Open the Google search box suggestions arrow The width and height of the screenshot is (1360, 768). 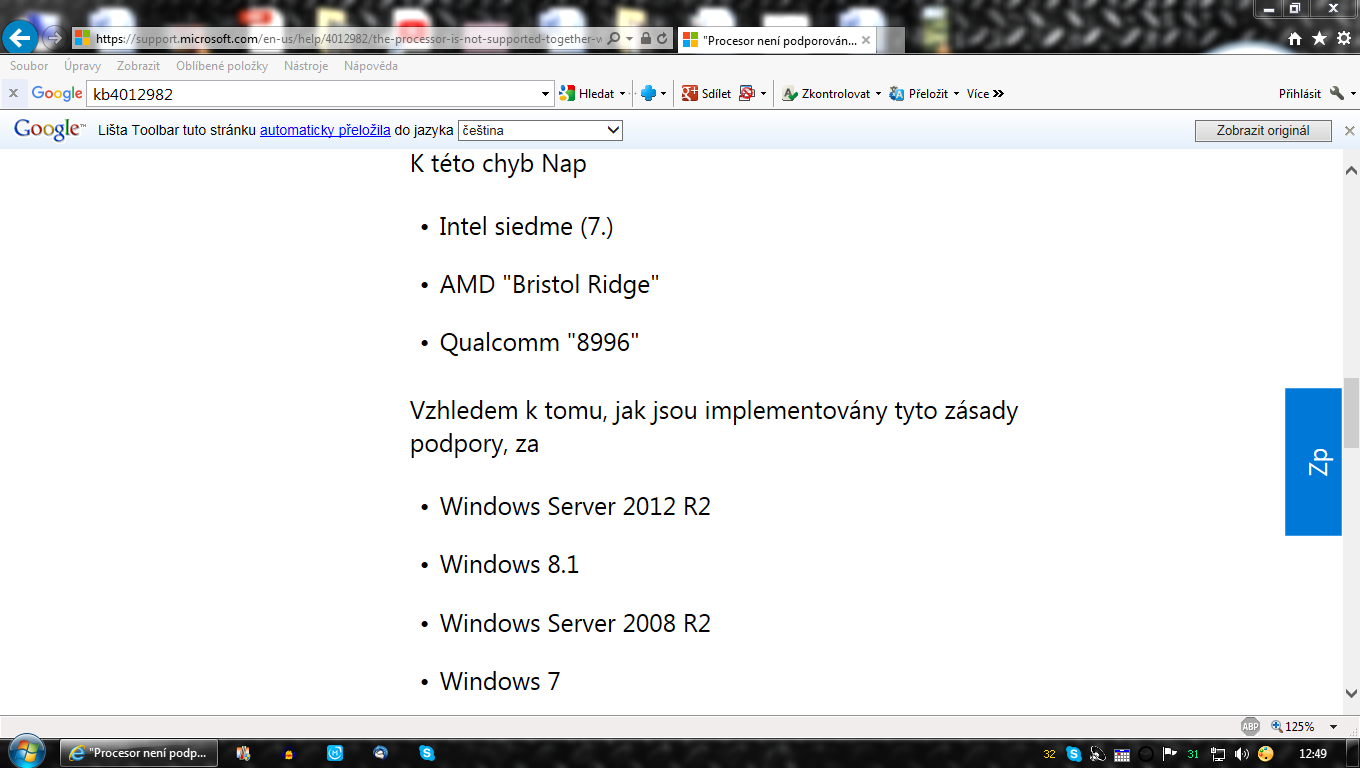click(x=546, y=94)
